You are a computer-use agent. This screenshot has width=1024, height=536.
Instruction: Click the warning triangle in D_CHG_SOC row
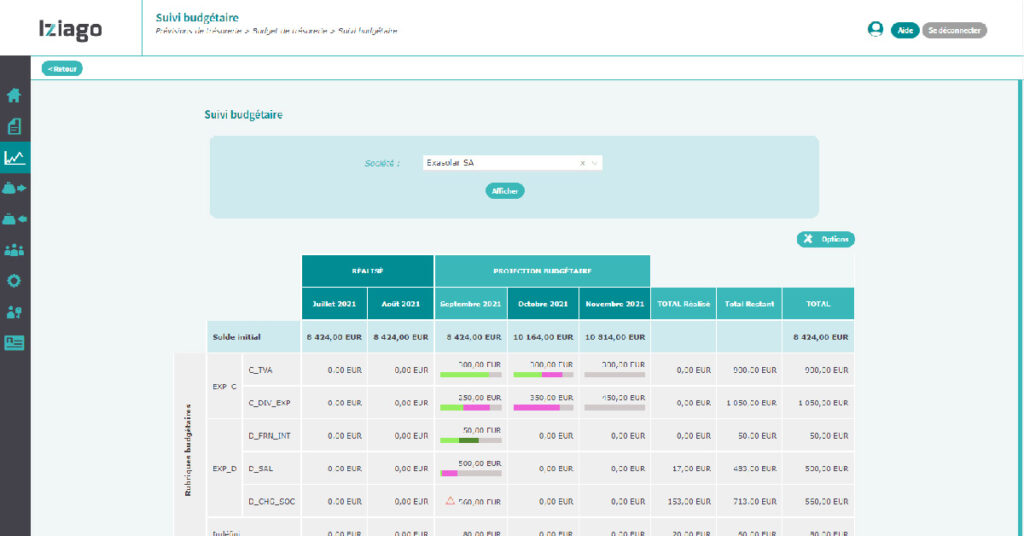[450, 501]
